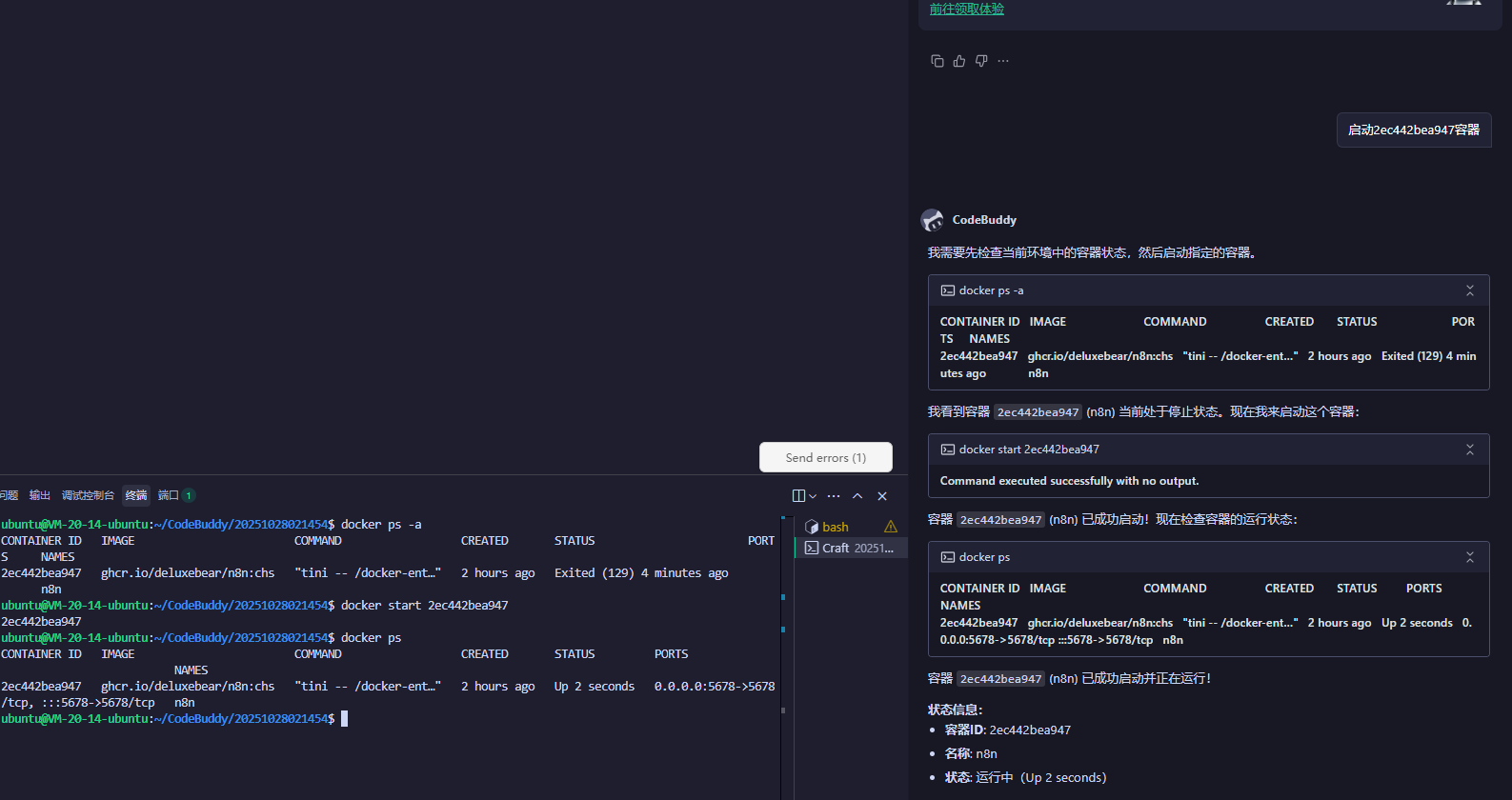Switch to the 调试控制台 panel tab
The width and height of the screenshot is (1512, 800).
(88, 495)
